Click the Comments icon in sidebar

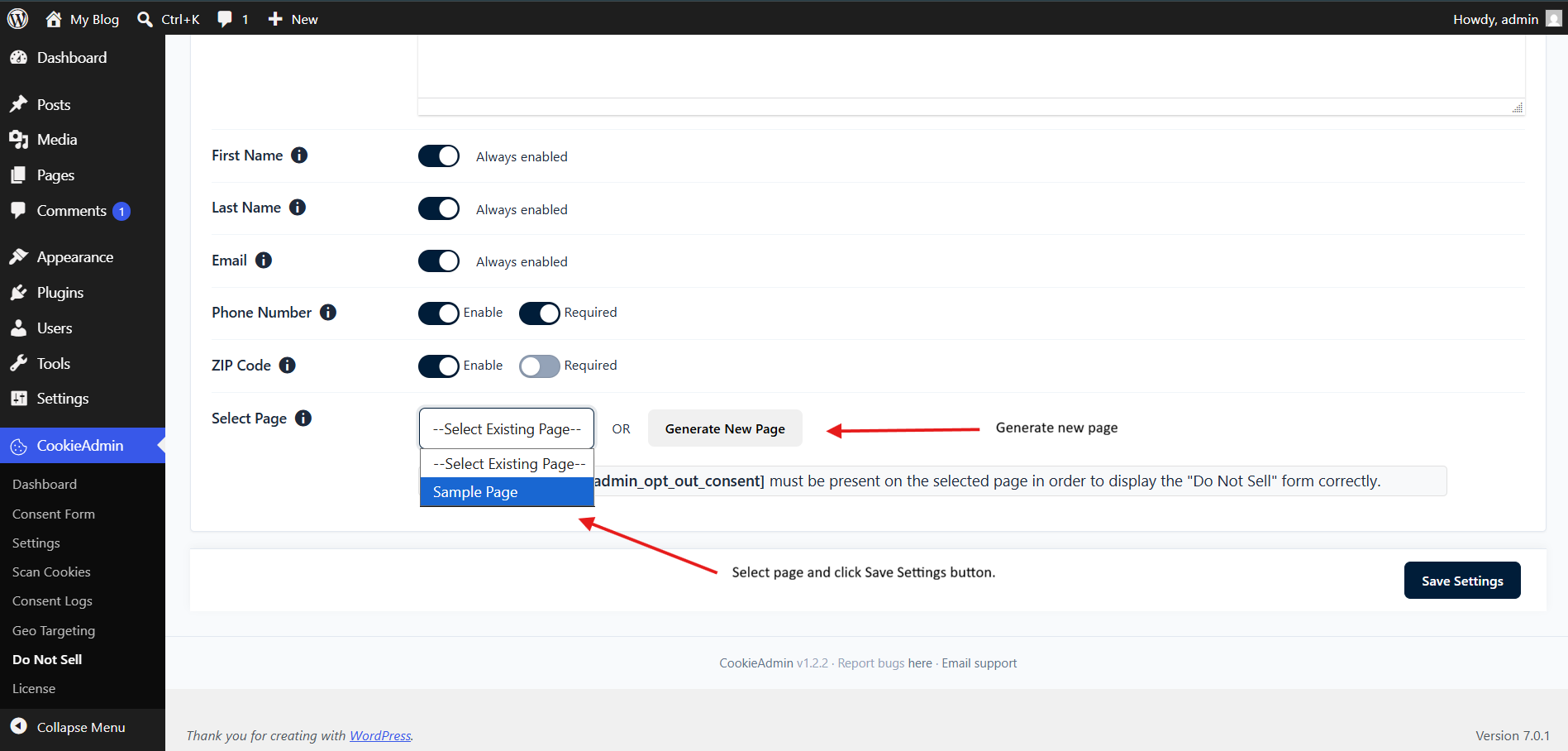[18, 210]
